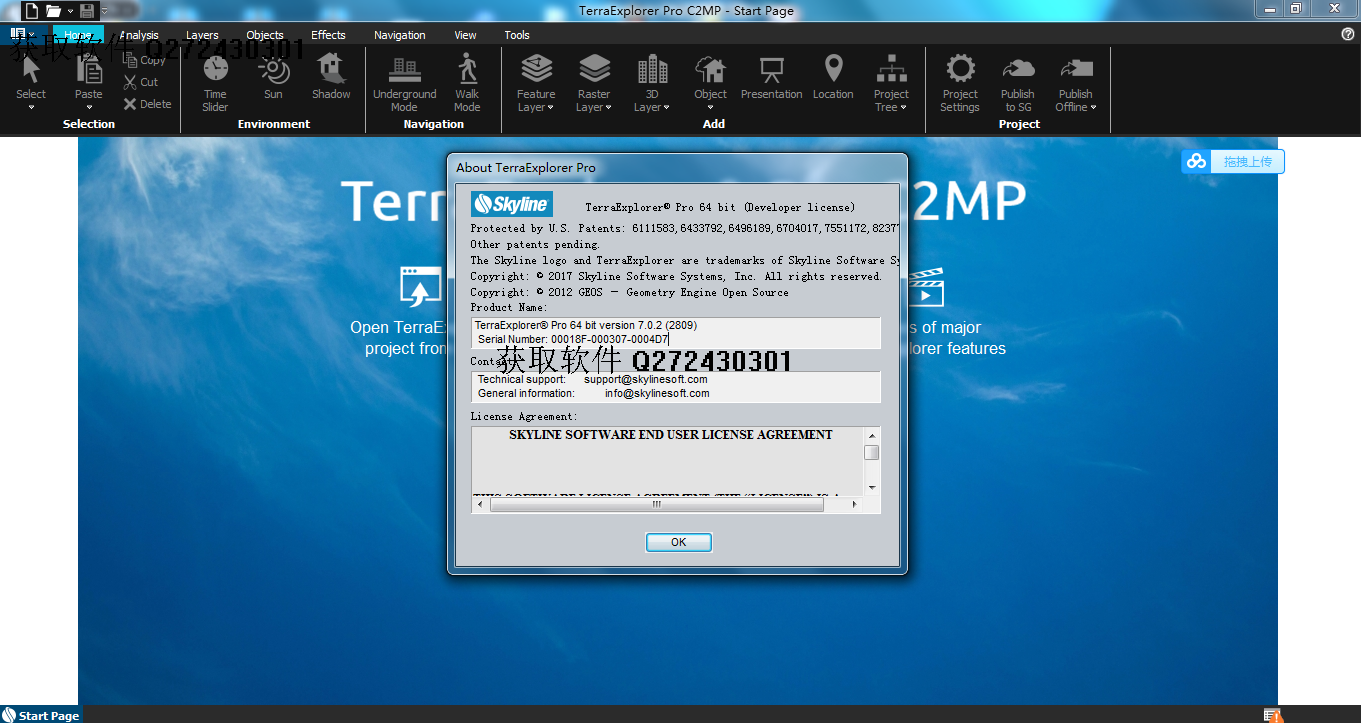Click the TerraExplorer Pro version 7.0.2 text
The image size is (1361, 723).
click(586, 325)
